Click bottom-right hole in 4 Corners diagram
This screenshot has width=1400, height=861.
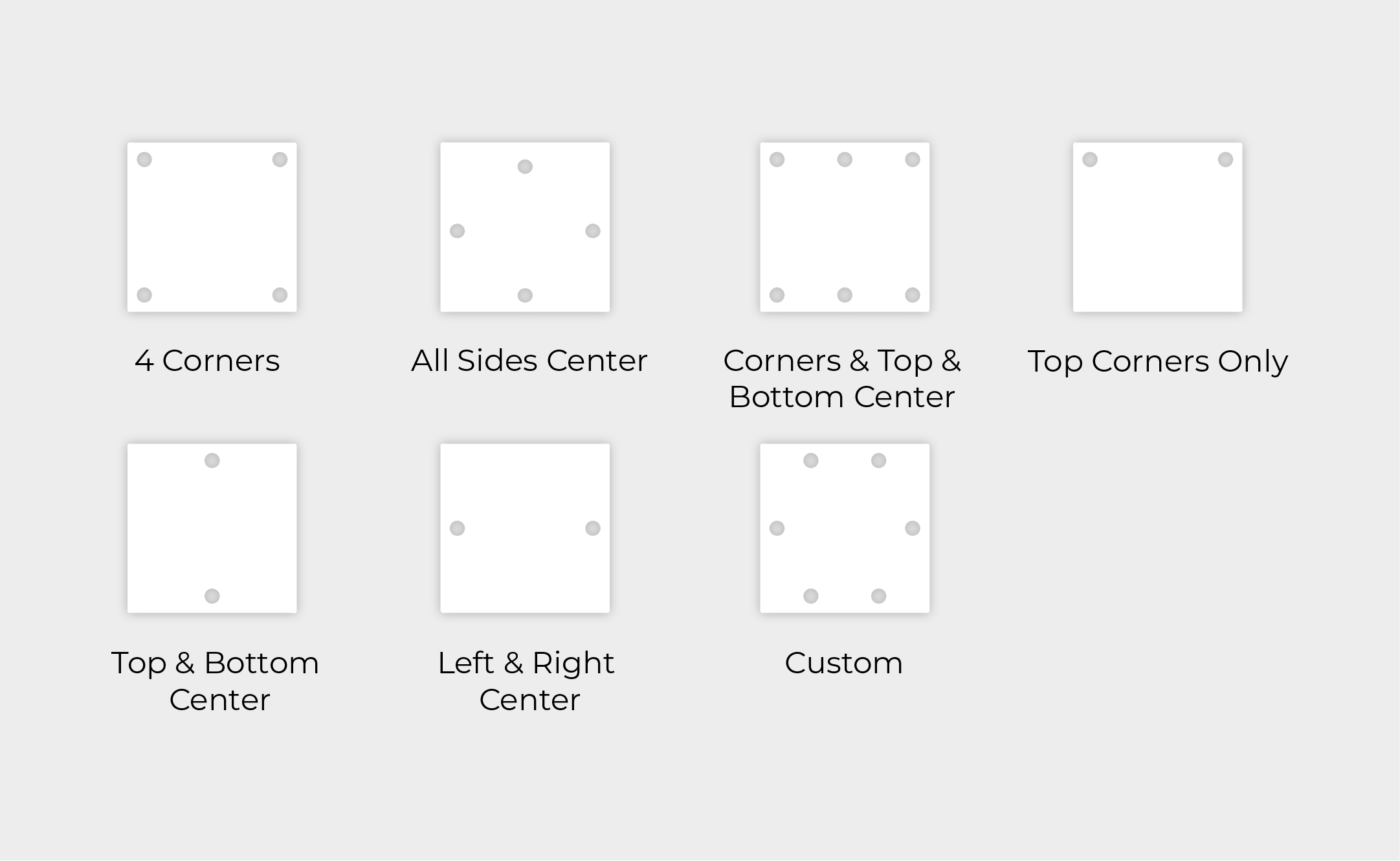pyautogui.click(x=280, y=295)
